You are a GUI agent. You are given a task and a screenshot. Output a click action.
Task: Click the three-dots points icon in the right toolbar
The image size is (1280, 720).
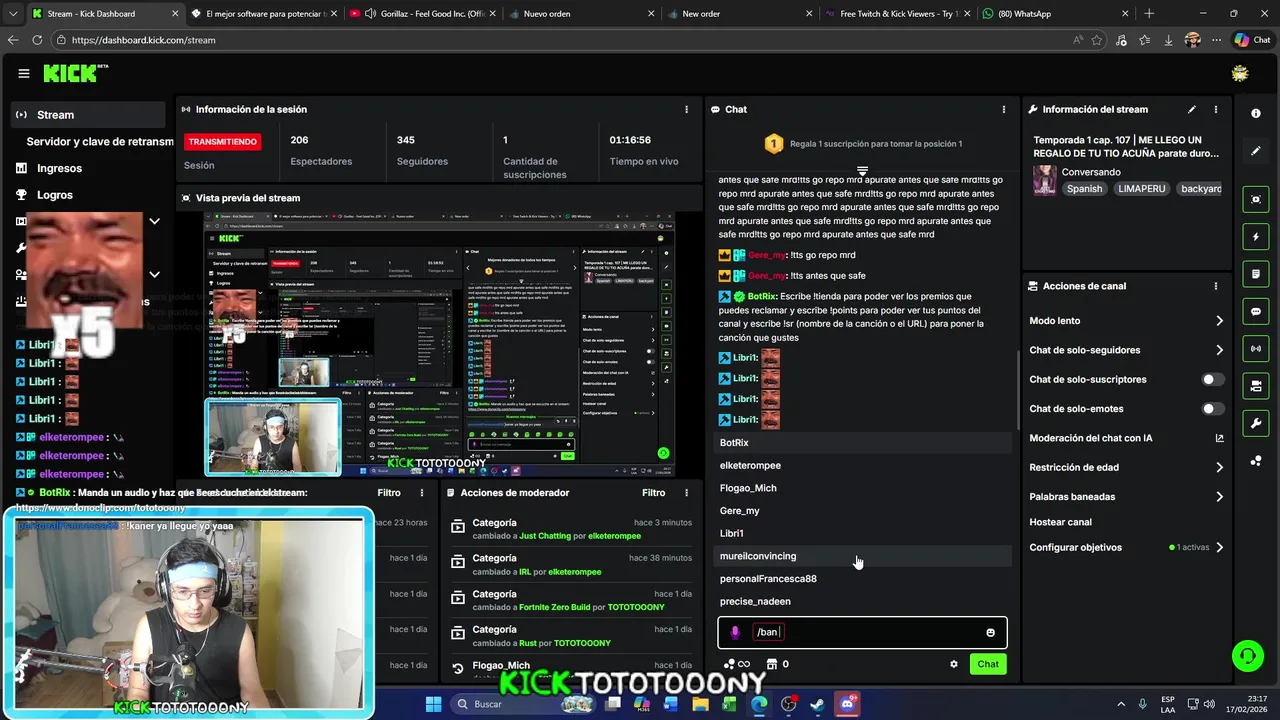click(x=1256, y=460)
